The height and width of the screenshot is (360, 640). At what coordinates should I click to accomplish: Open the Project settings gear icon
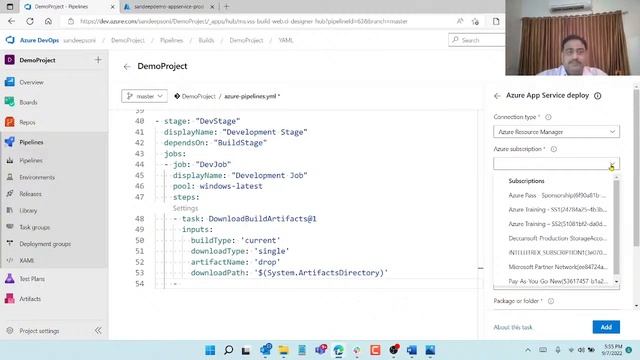[x=10, y=331]
